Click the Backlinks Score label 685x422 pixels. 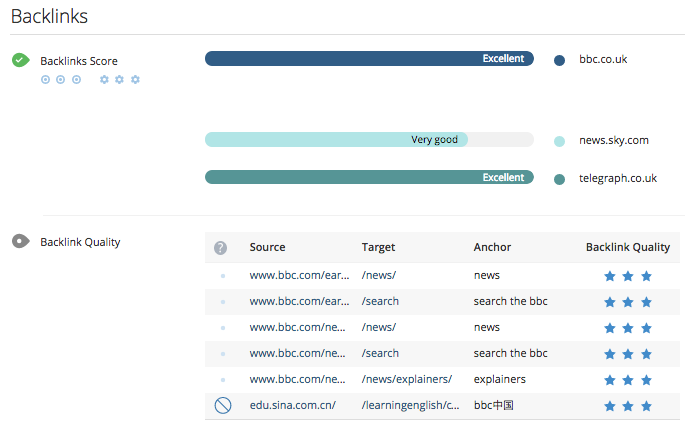(79, 61)
